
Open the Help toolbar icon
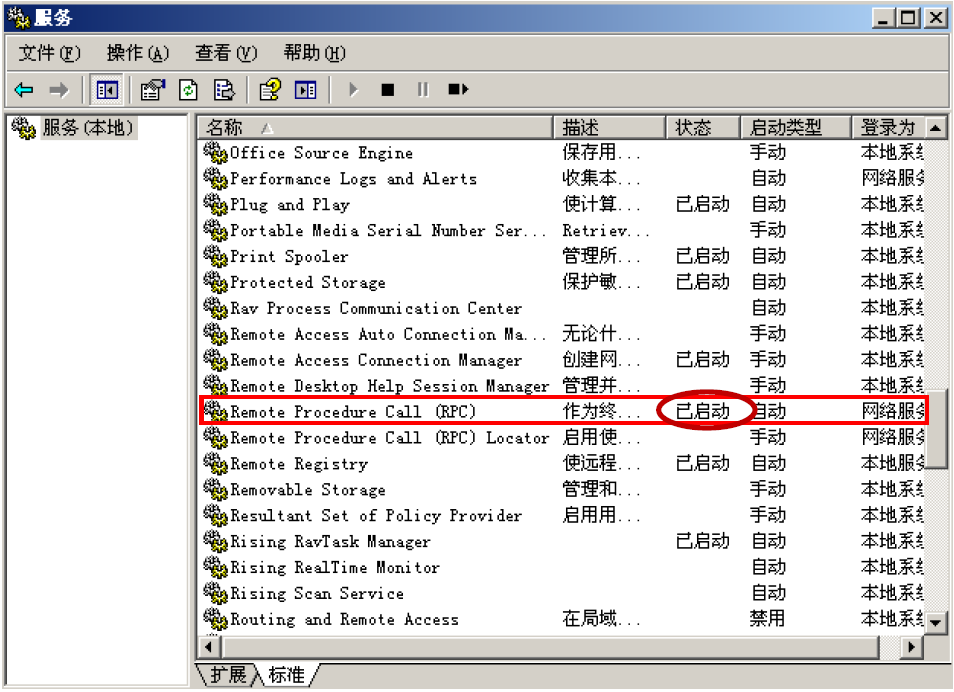[x=269, y=91]
